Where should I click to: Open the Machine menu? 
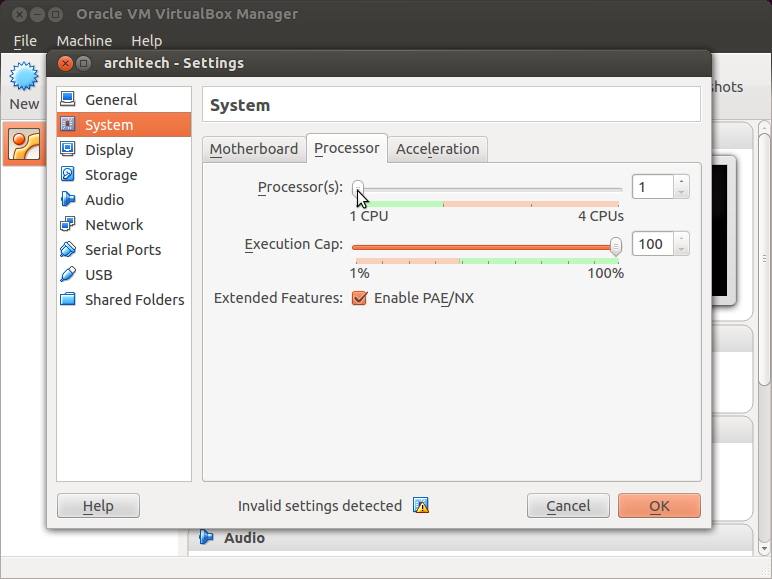coord(84,41)
